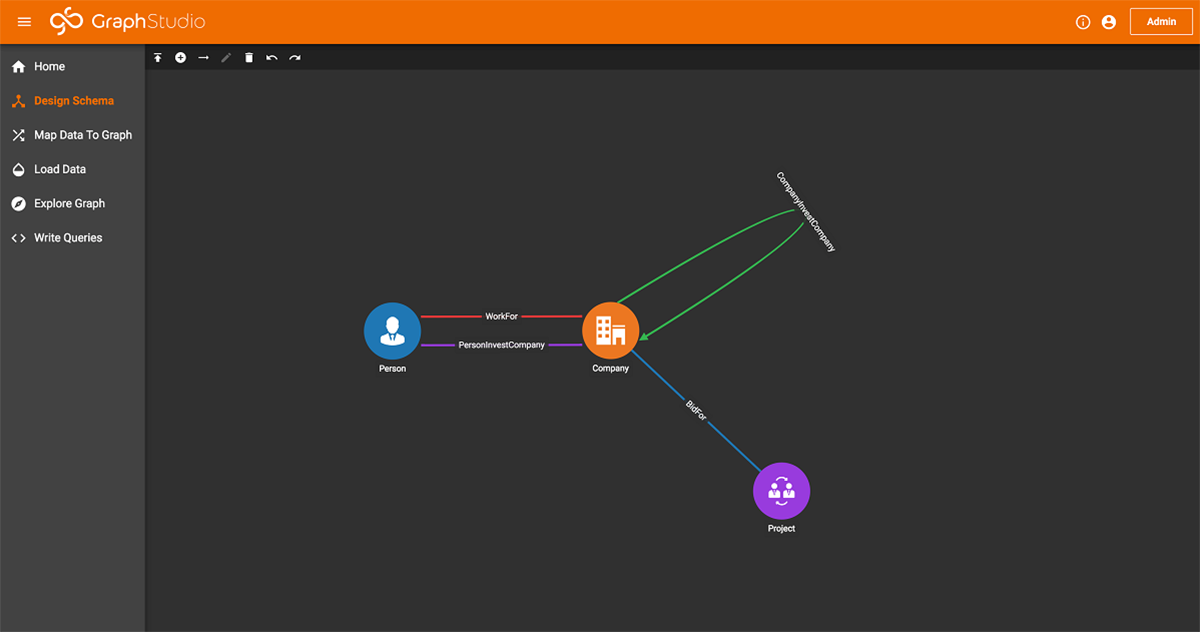Open the user account icon
Image resolution: width=1200 pixels, height=632 pixels.
click(x=1108, y=21)
